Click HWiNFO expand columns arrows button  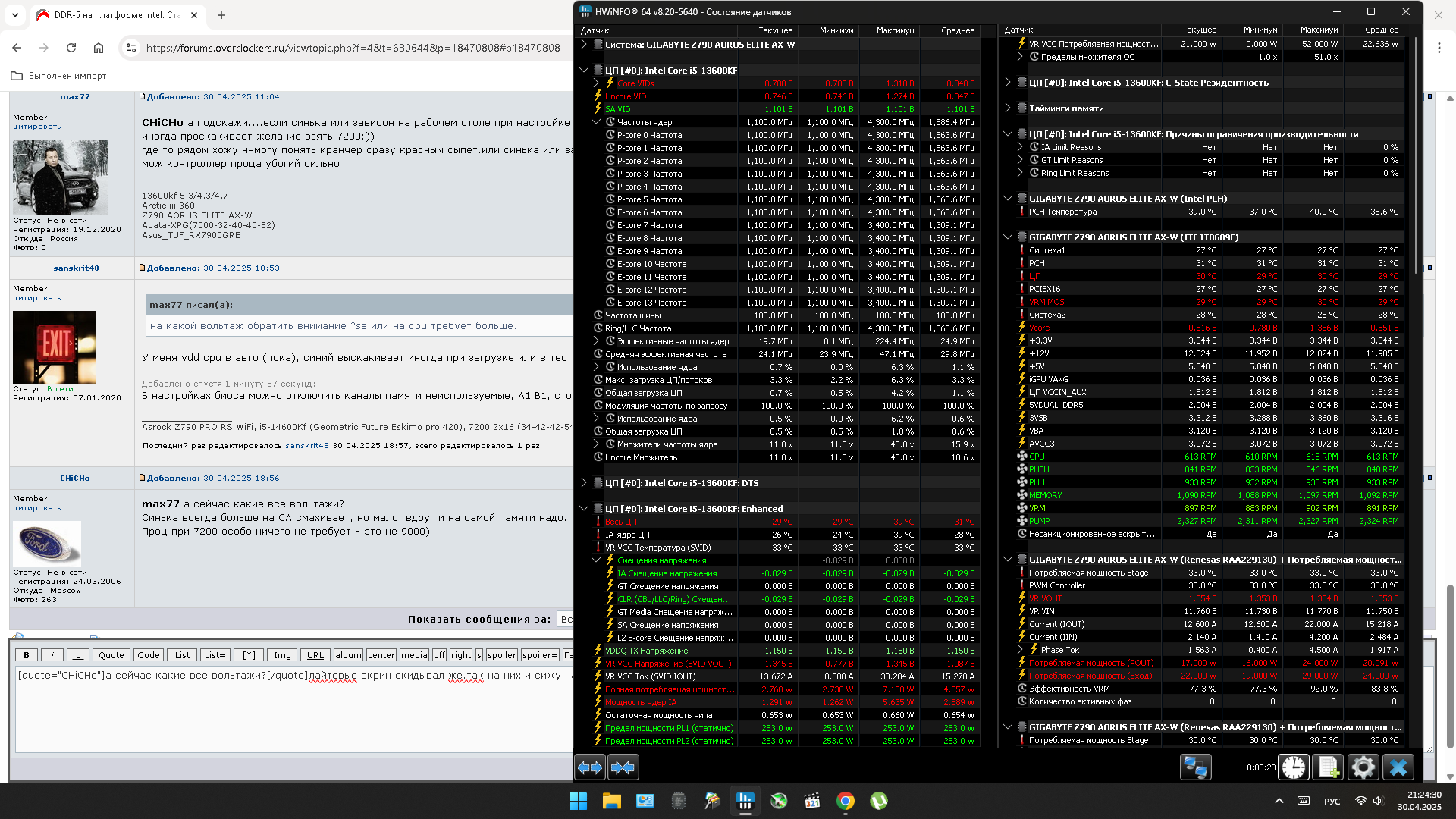point(589,767)
